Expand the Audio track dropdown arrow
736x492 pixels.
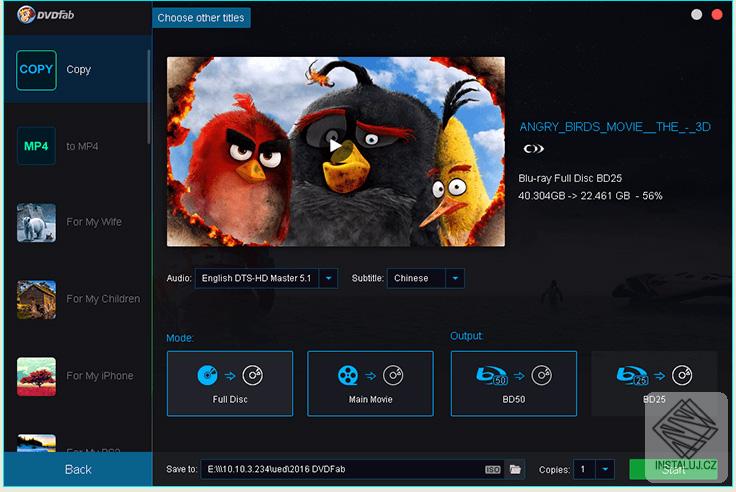(329, 278)
